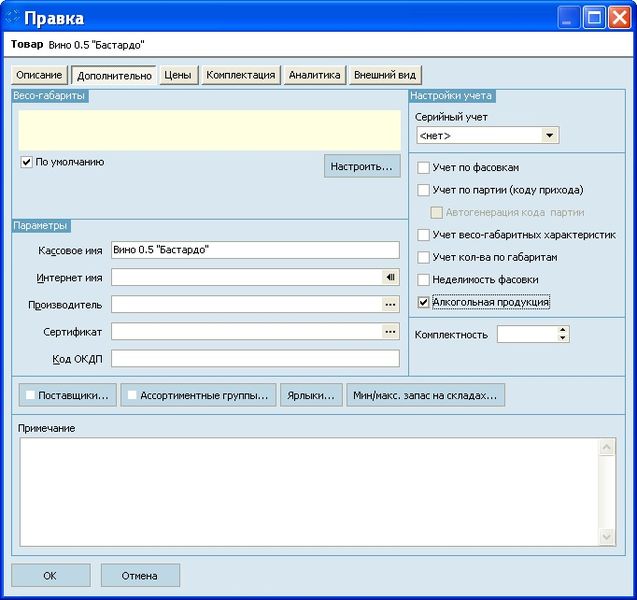Decrease Комплектность with down arrow
Image resolution: width=637 pixels, height=600 pixels.
point(563,338)
